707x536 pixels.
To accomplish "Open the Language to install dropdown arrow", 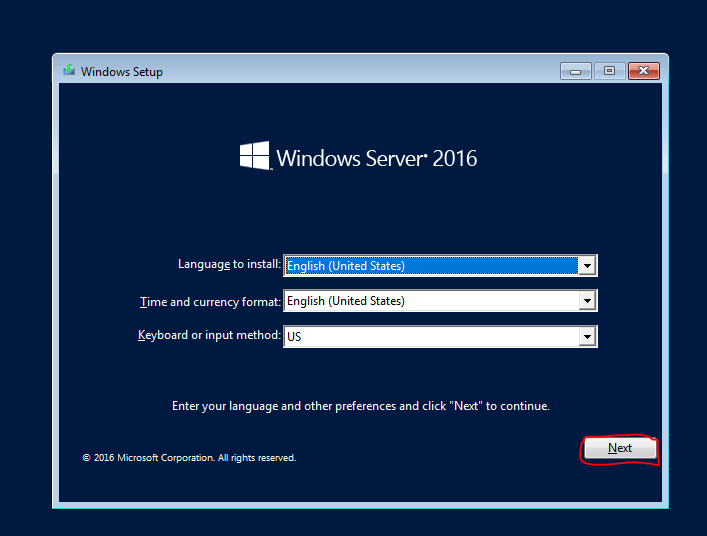I will 587,266.
